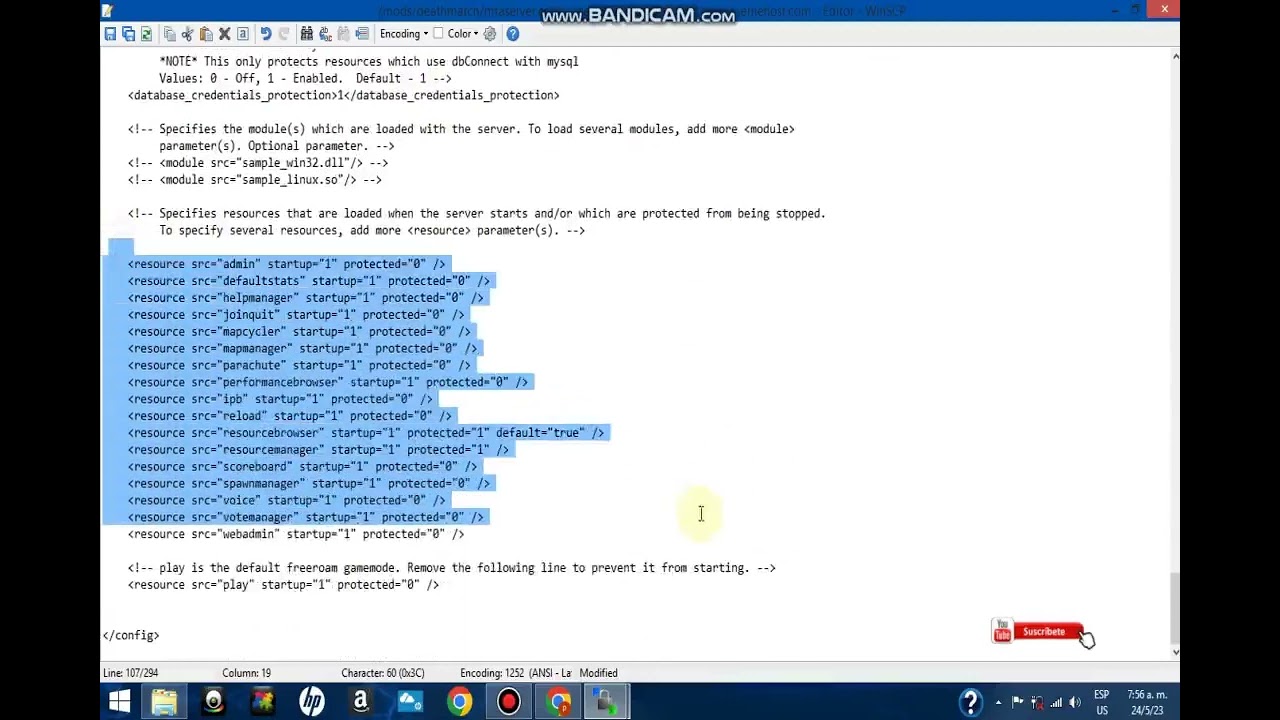1280x720 pixels.
Task: Click the resource src="performancebrowser" line
Action: point(327,382)
